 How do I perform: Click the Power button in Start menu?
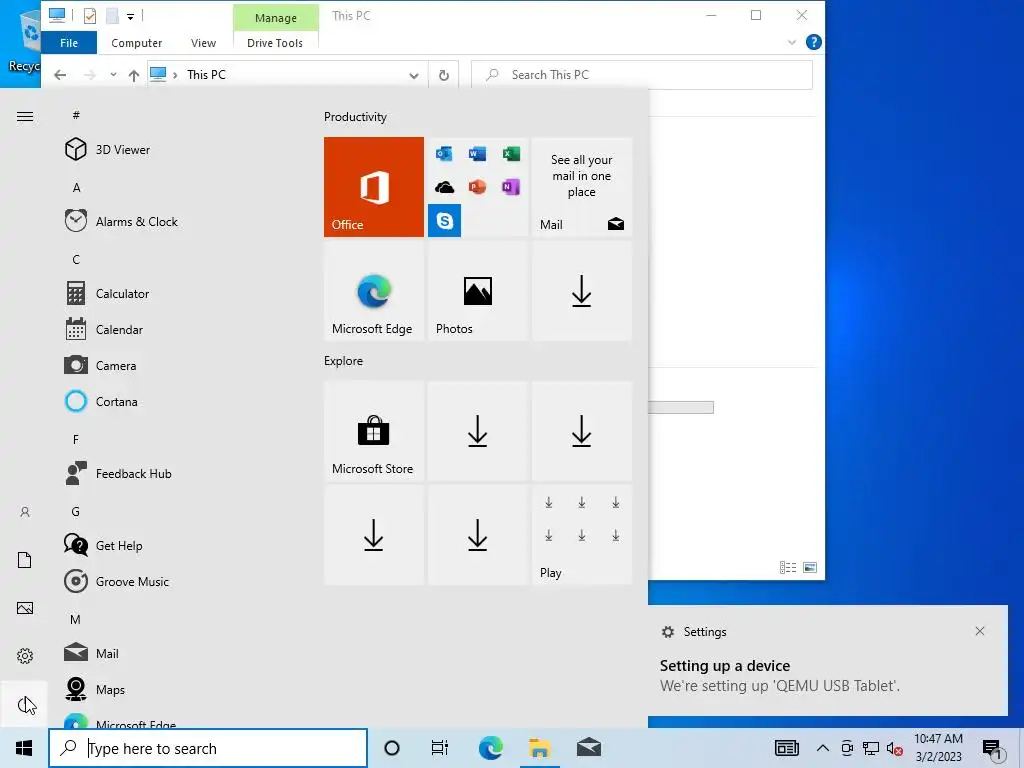click(x=25, y=705)
